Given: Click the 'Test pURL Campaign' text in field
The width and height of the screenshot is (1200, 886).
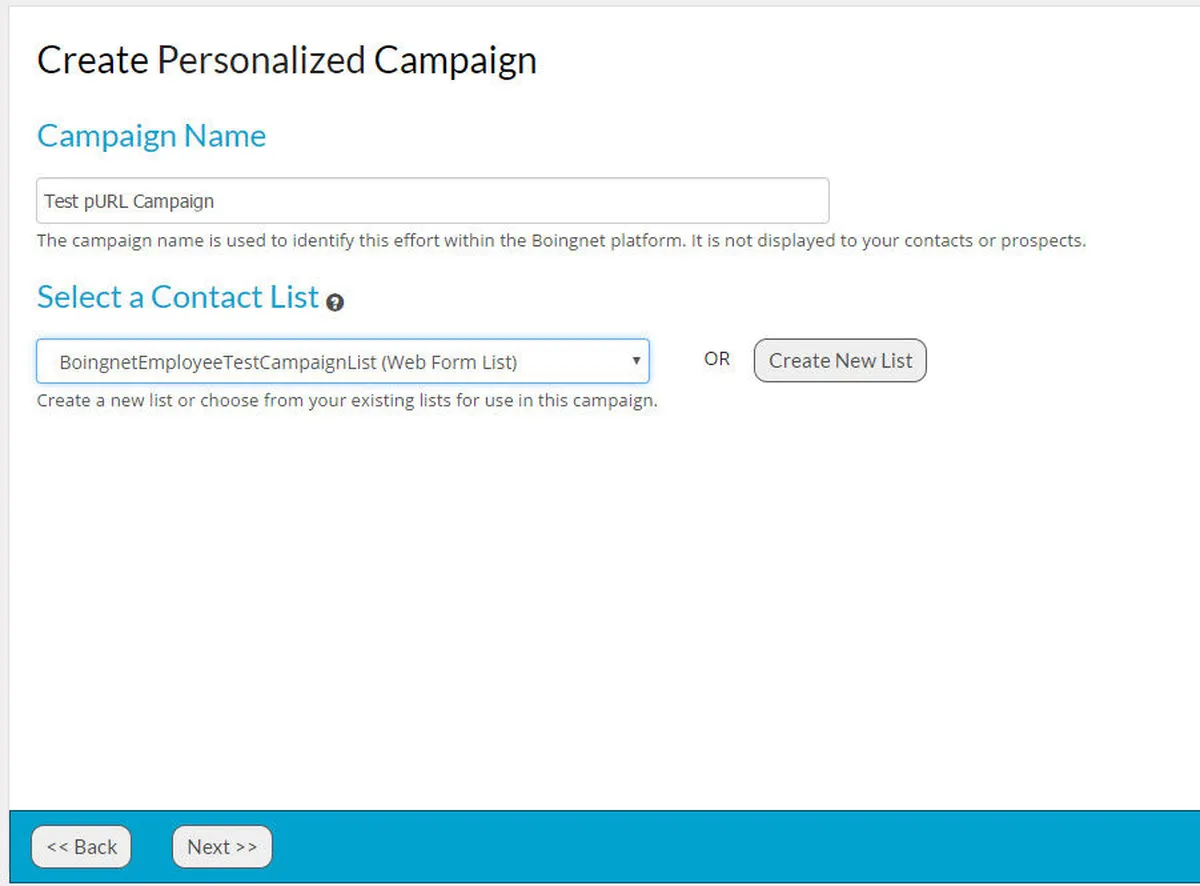Looking at the screenshot, I should 129,201.
